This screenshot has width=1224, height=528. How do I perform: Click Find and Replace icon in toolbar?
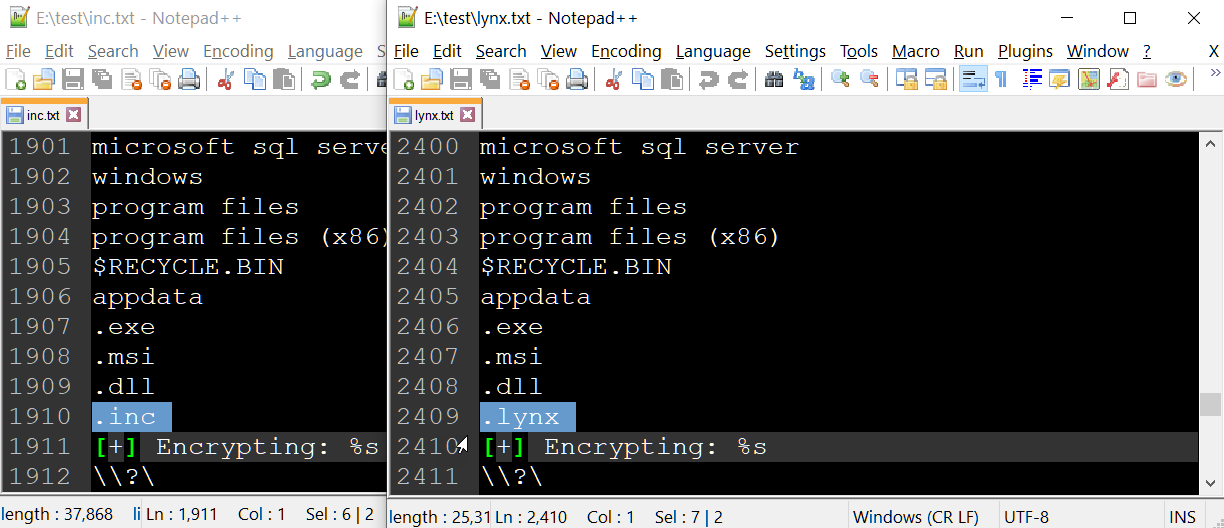803,80
